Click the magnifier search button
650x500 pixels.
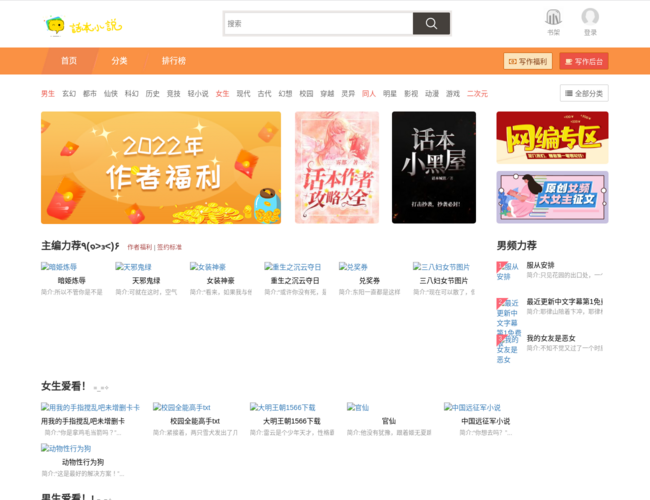point(431,24)
